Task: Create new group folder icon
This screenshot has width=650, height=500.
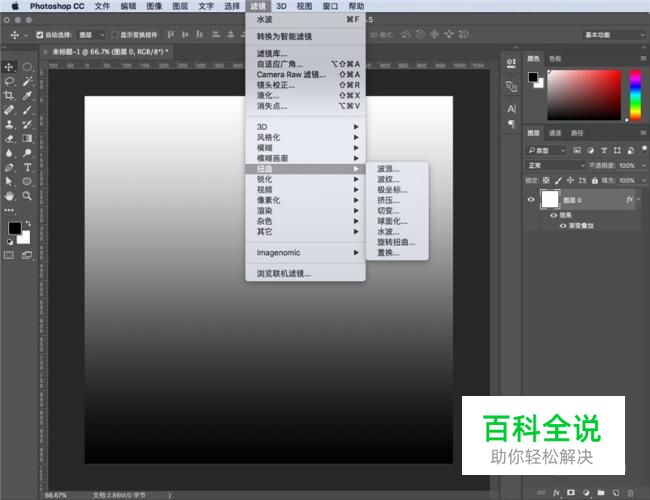Action: 601,493
